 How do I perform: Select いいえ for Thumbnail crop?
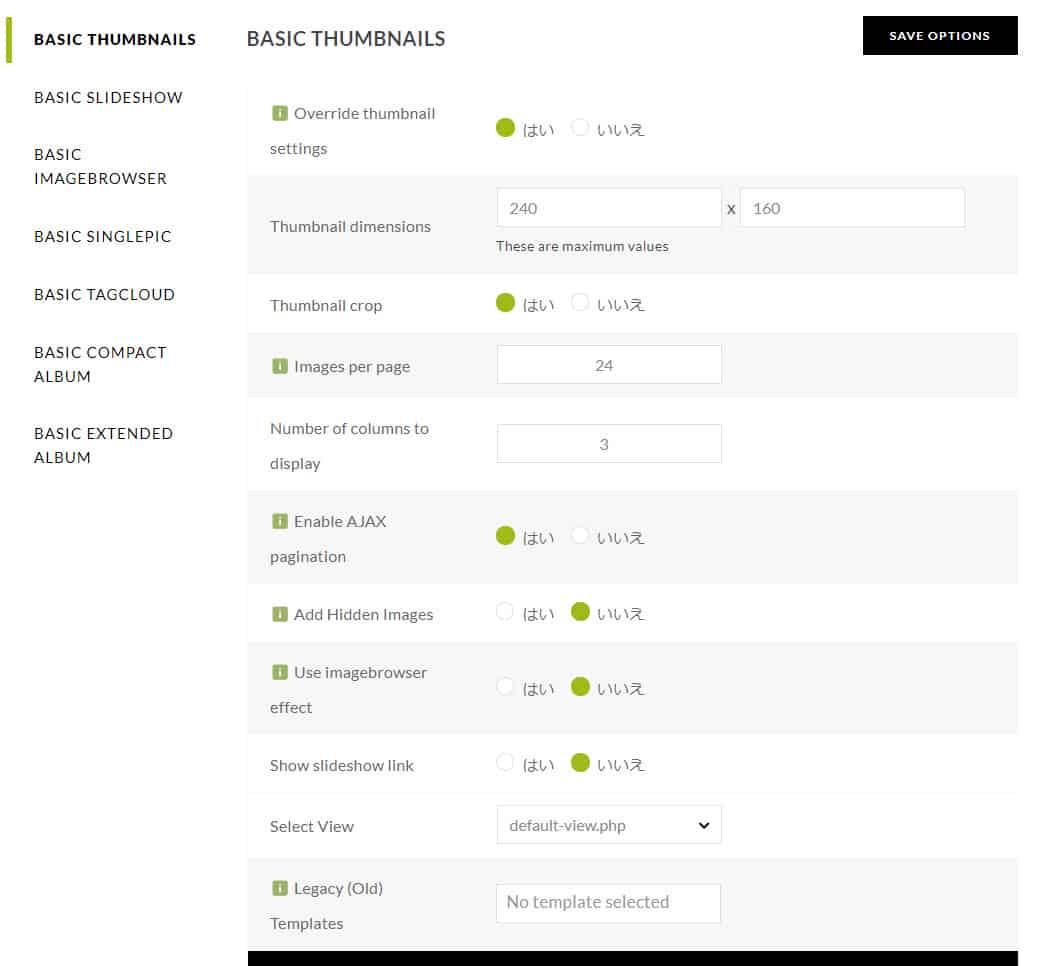coord(580,303)
